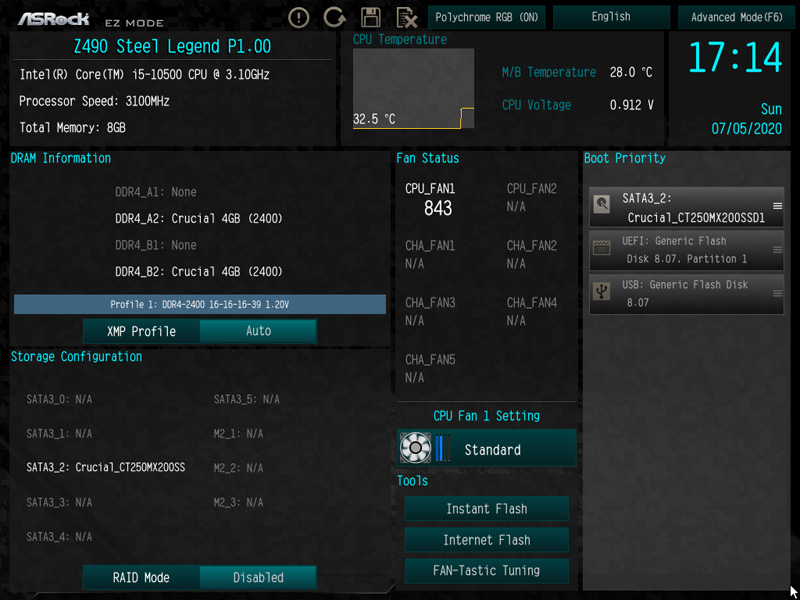Click DDR4_A1: None slot entry
This screenshot has height=600, width=800.
(x=156, y=192)
